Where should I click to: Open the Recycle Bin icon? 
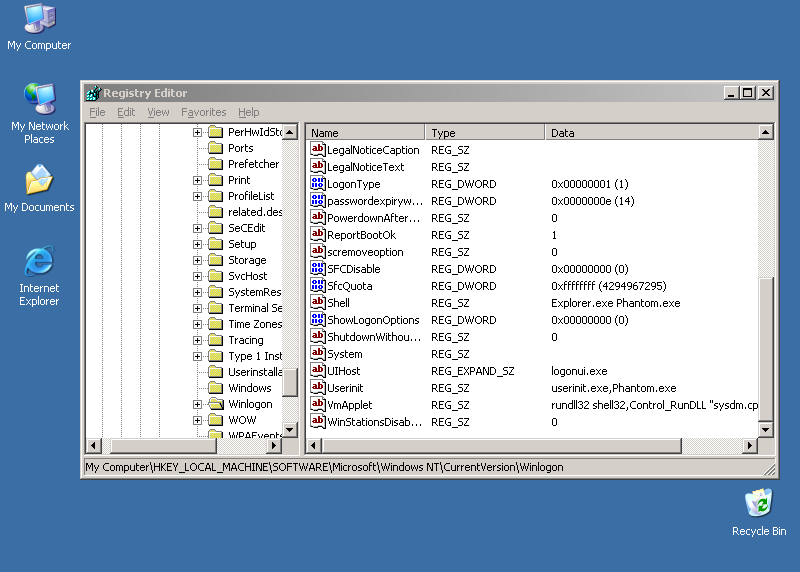759,512
